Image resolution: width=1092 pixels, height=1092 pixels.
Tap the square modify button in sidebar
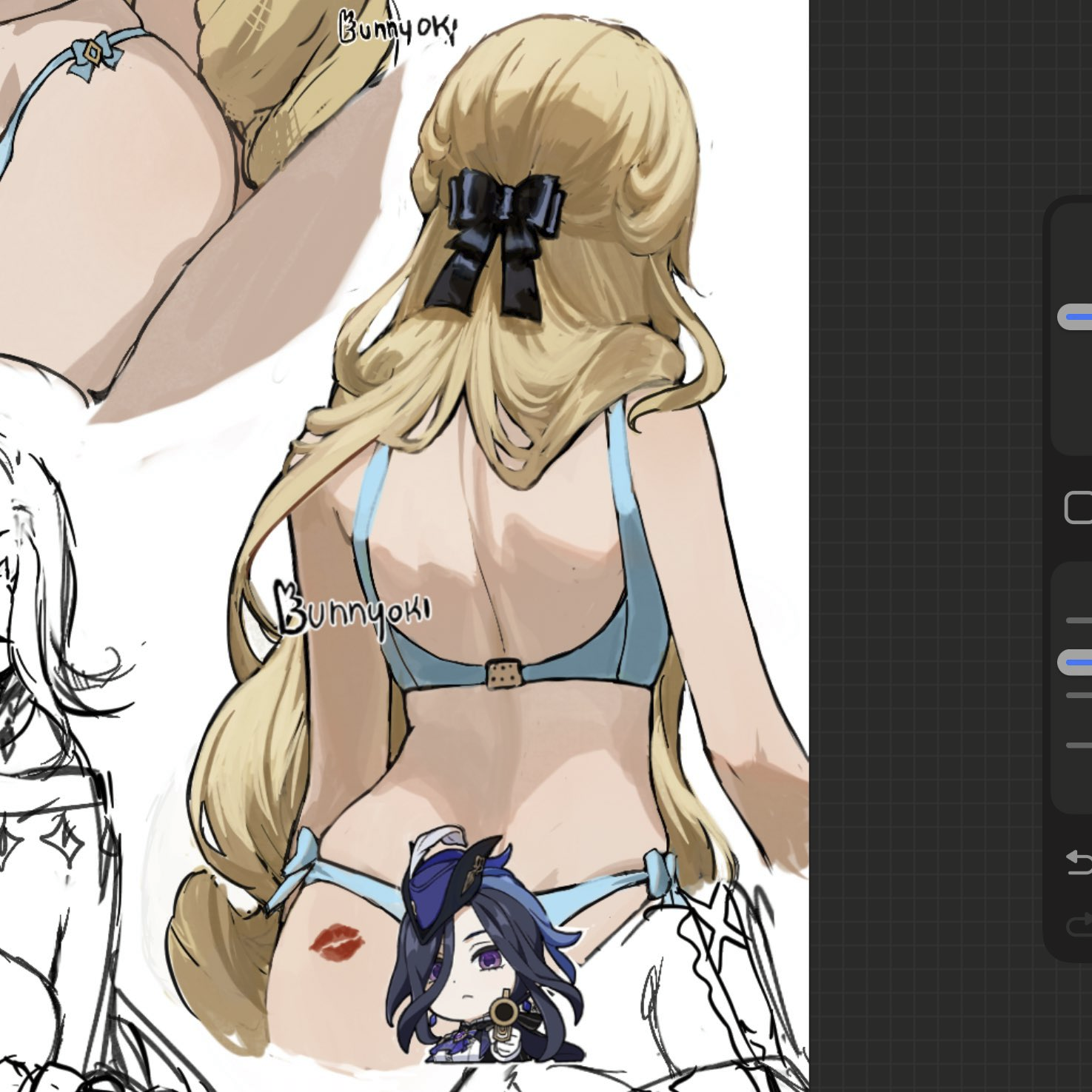[1079, 508]
